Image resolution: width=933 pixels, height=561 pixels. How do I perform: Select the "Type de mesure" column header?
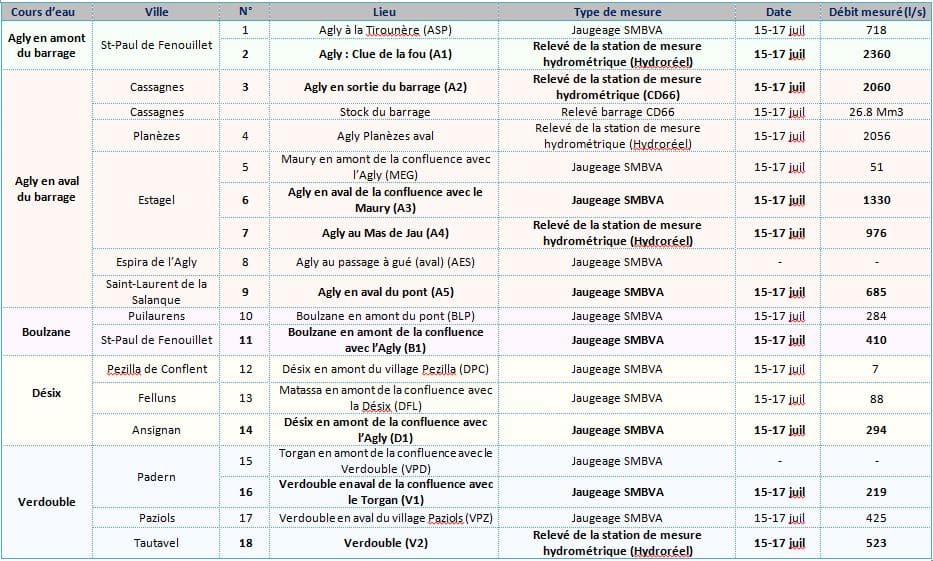pos(615,12)
